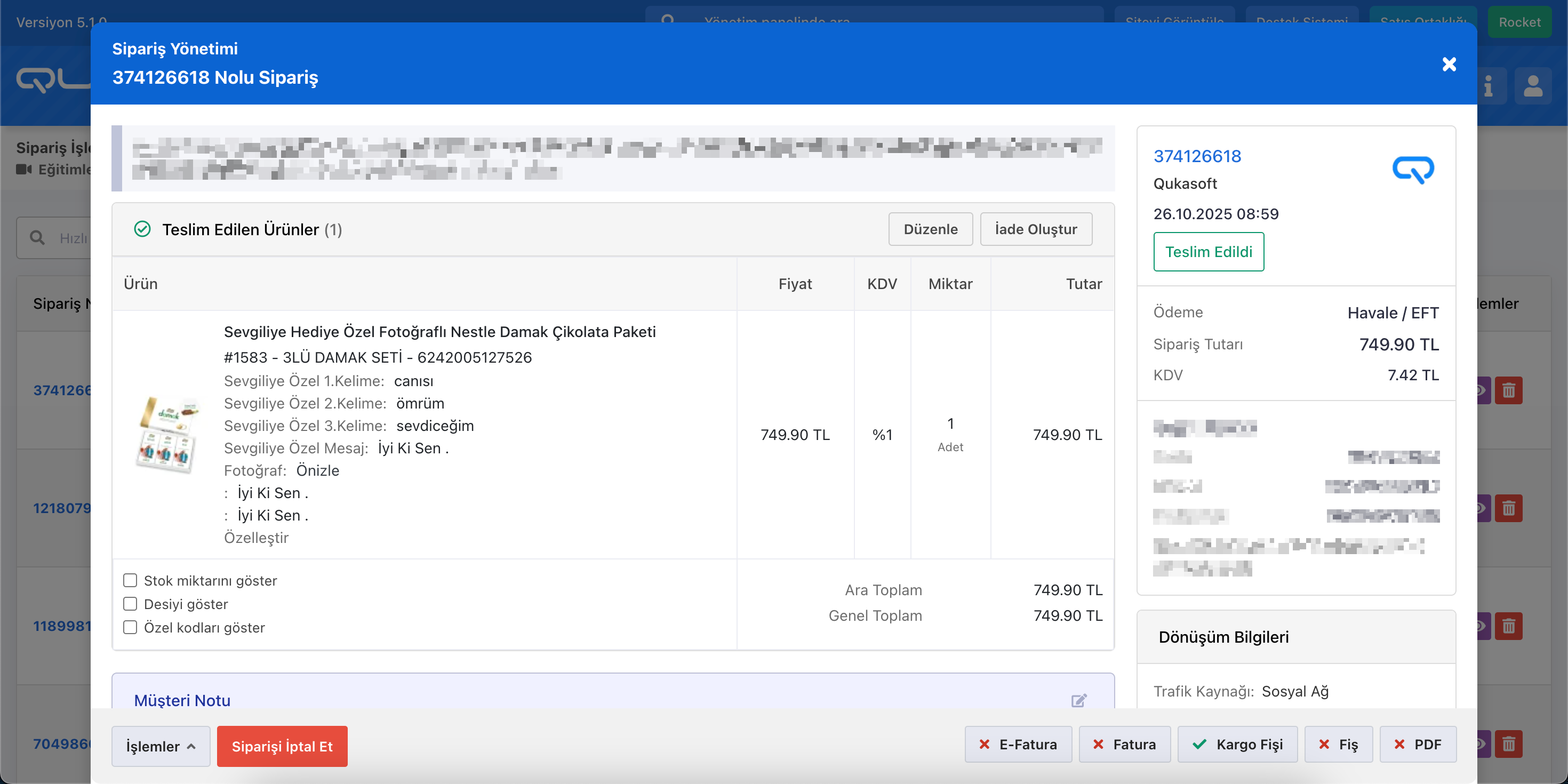Click the chocolate product thumbnail image
1568x784 pixels.
click(167, 434)
